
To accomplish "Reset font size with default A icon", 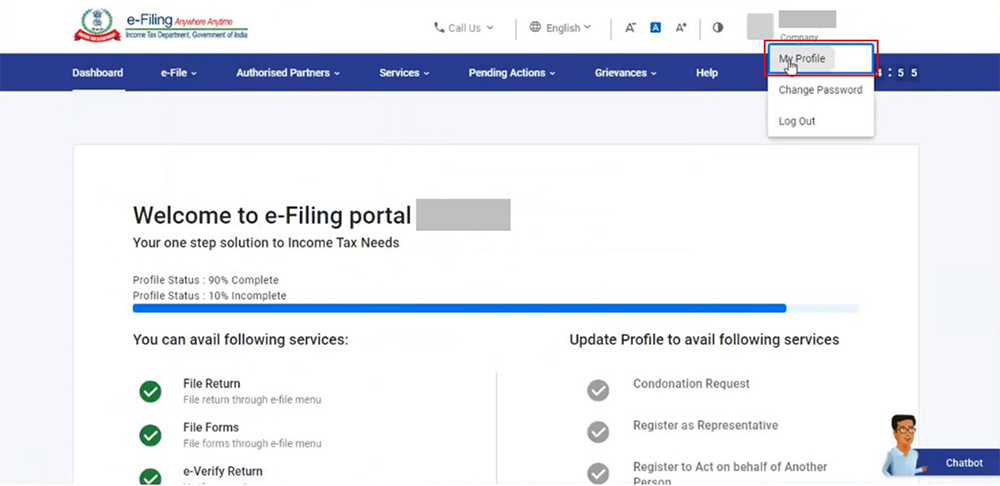I will point(655,28).
